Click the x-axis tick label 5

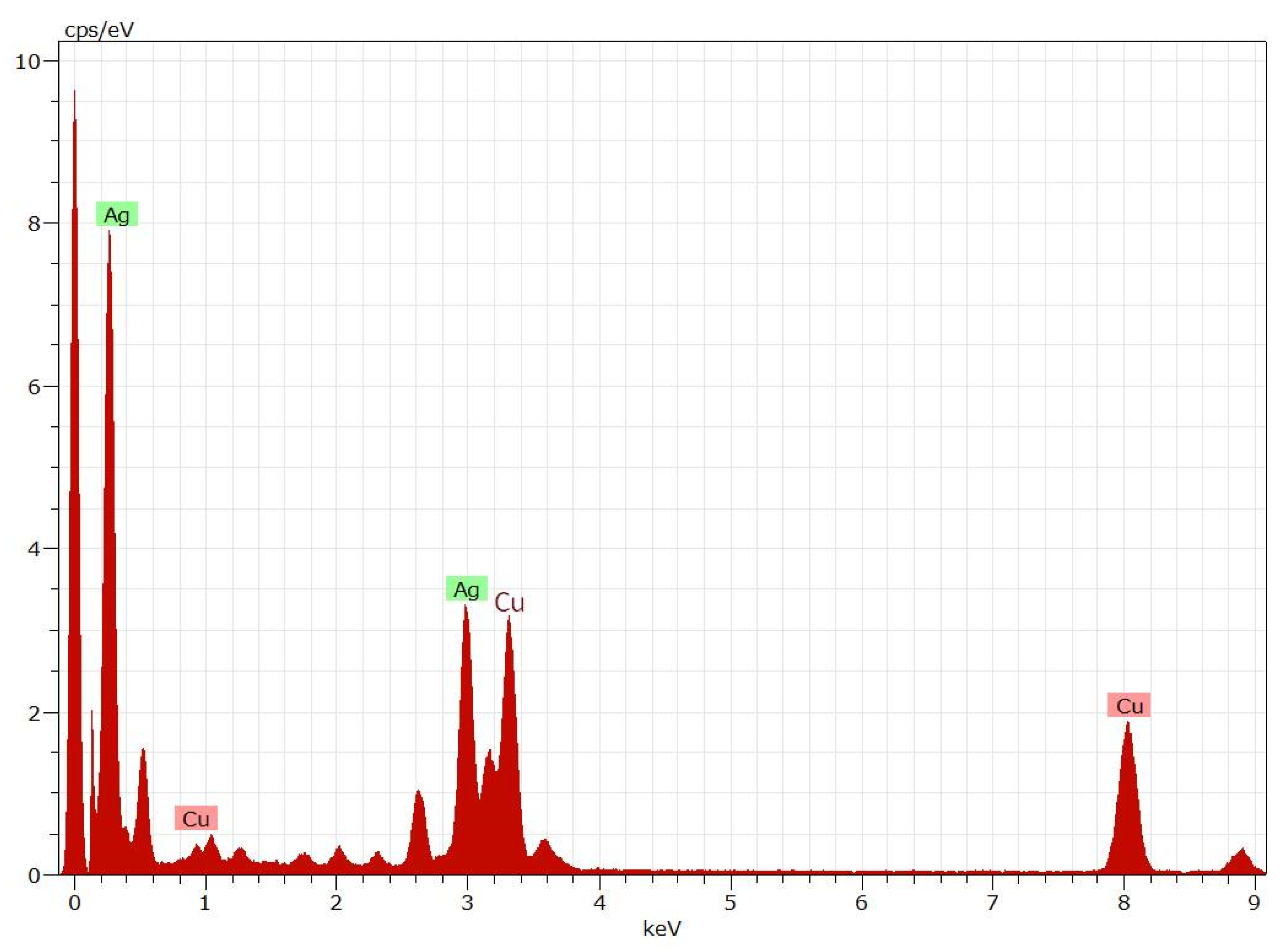point(730,903)
